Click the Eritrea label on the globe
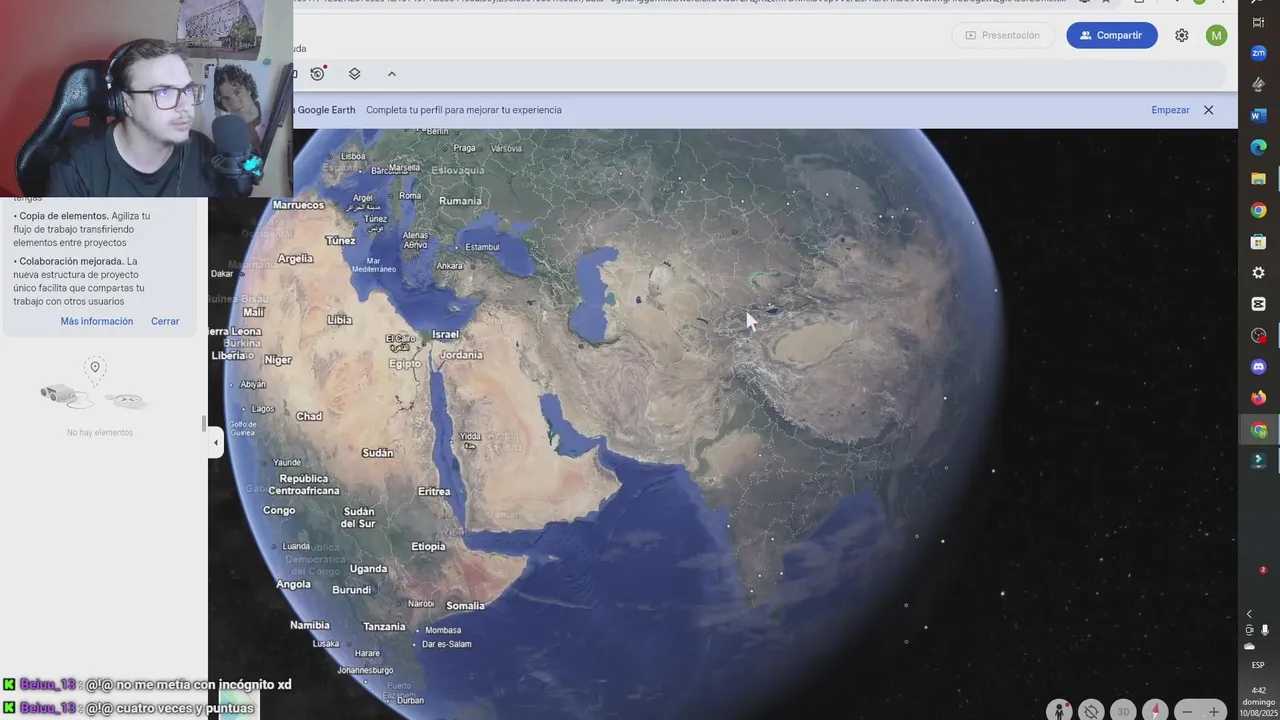Screen dimensions: 1280x720 pos(434,492)
